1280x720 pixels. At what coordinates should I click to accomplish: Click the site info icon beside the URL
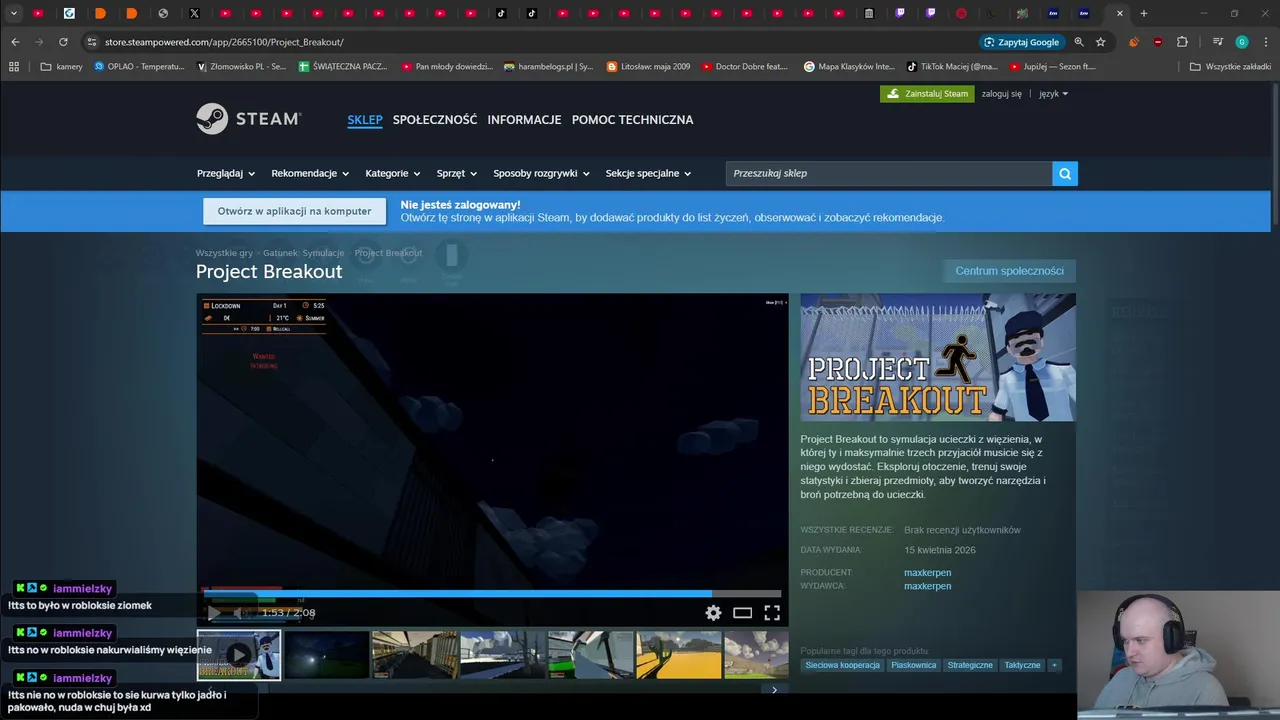91,42
